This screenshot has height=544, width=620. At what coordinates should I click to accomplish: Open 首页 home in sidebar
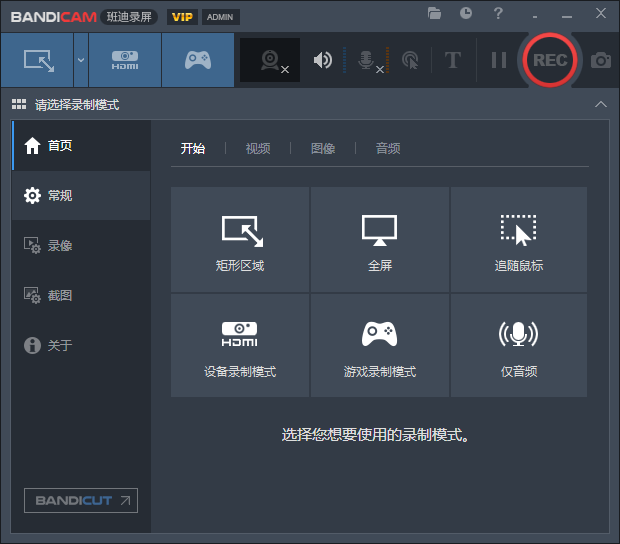click(x=81, y=145)
